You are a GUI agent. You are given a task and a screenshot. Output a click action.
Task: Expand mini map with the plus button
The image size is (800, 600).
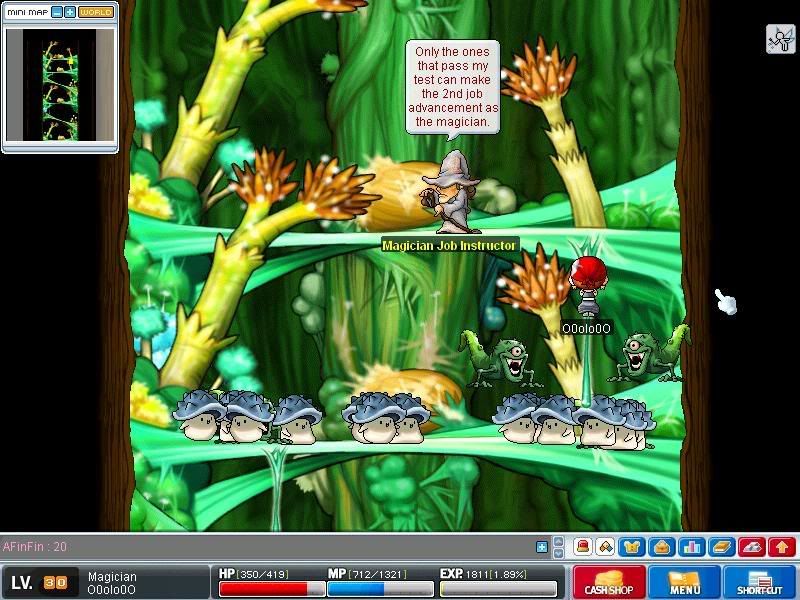[70, 12]
